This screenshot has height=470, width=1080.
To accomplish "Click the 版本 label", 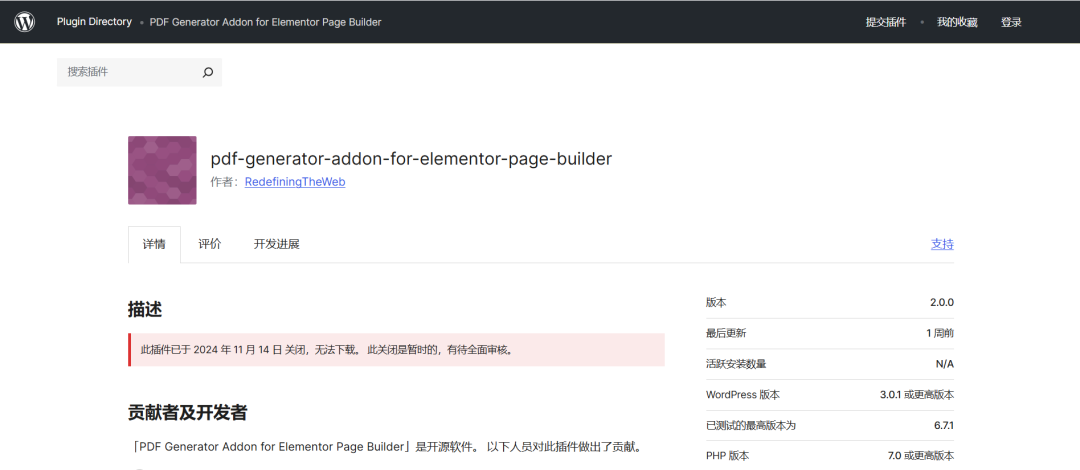I will [716, 303].
